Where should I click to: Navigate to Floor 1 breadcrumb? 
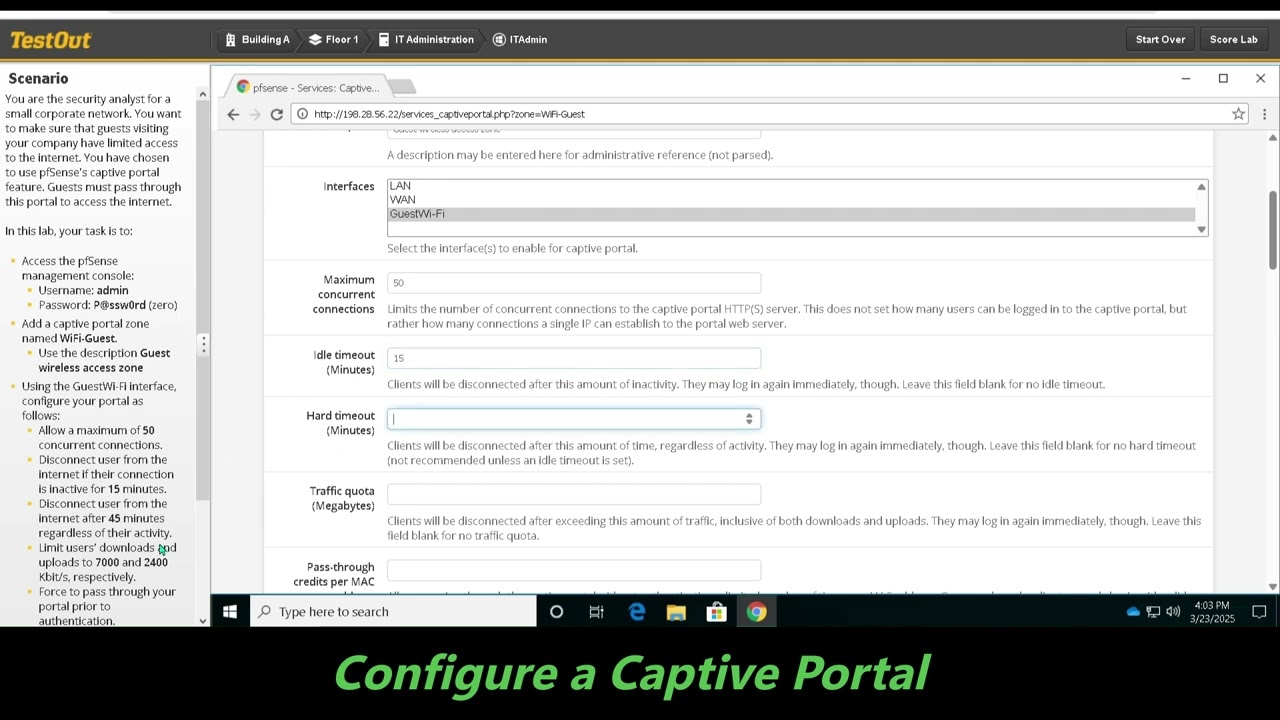point(333,40)
